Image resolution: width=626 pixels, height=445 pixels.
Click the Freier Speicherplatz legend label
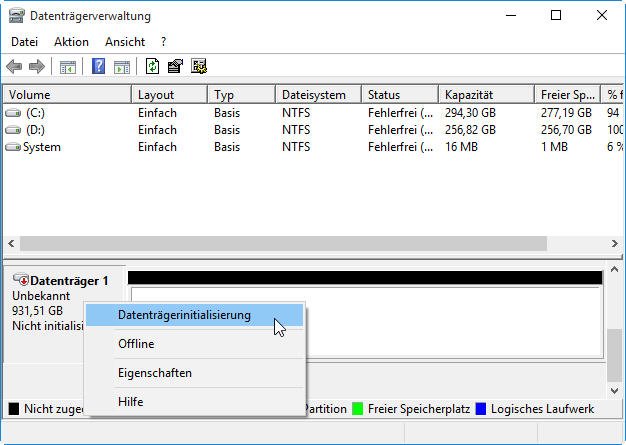pyautogui.click(x=419, y=409)
